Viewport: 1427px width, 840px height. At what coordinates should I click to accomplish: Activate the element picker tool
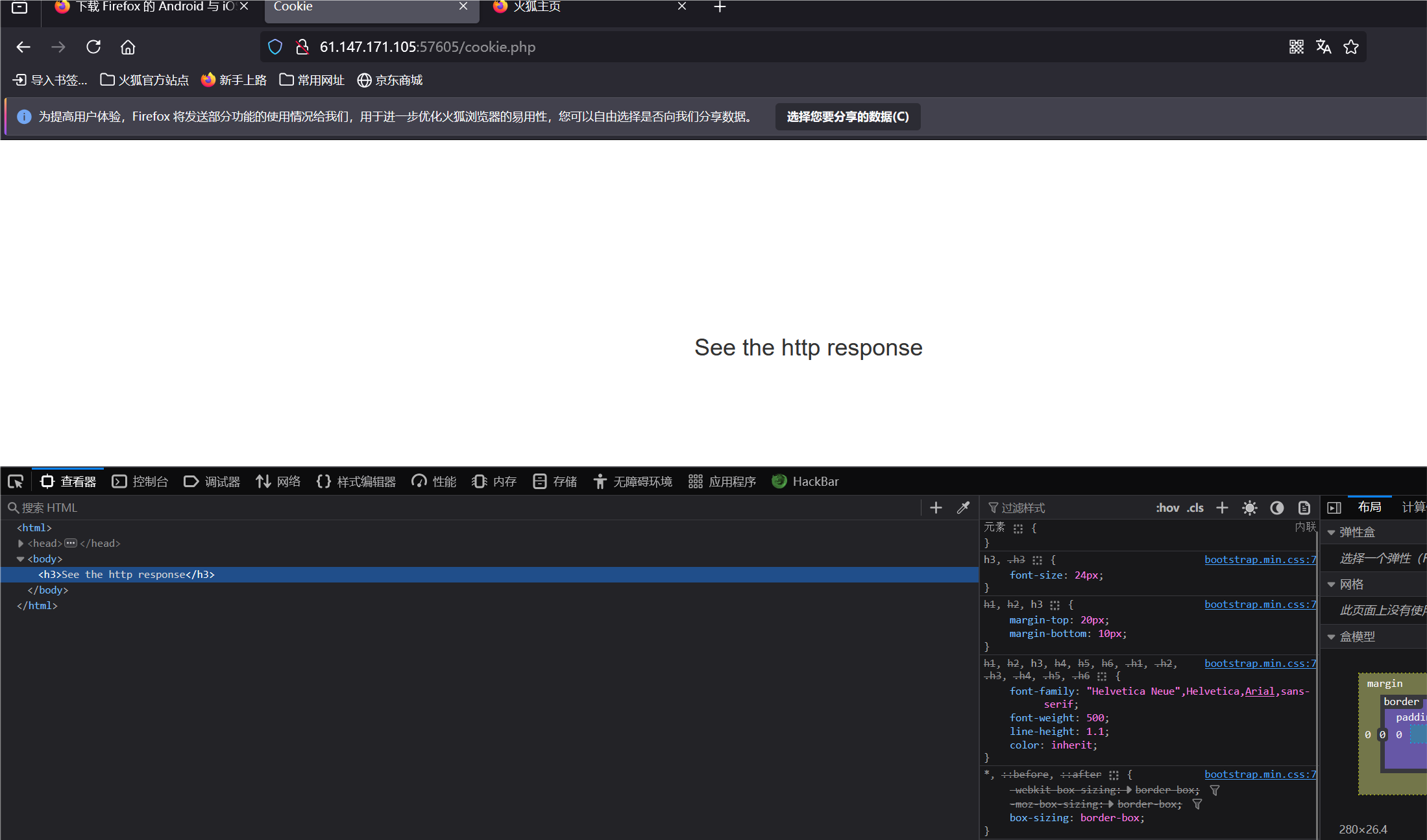(x=16, y=481)
